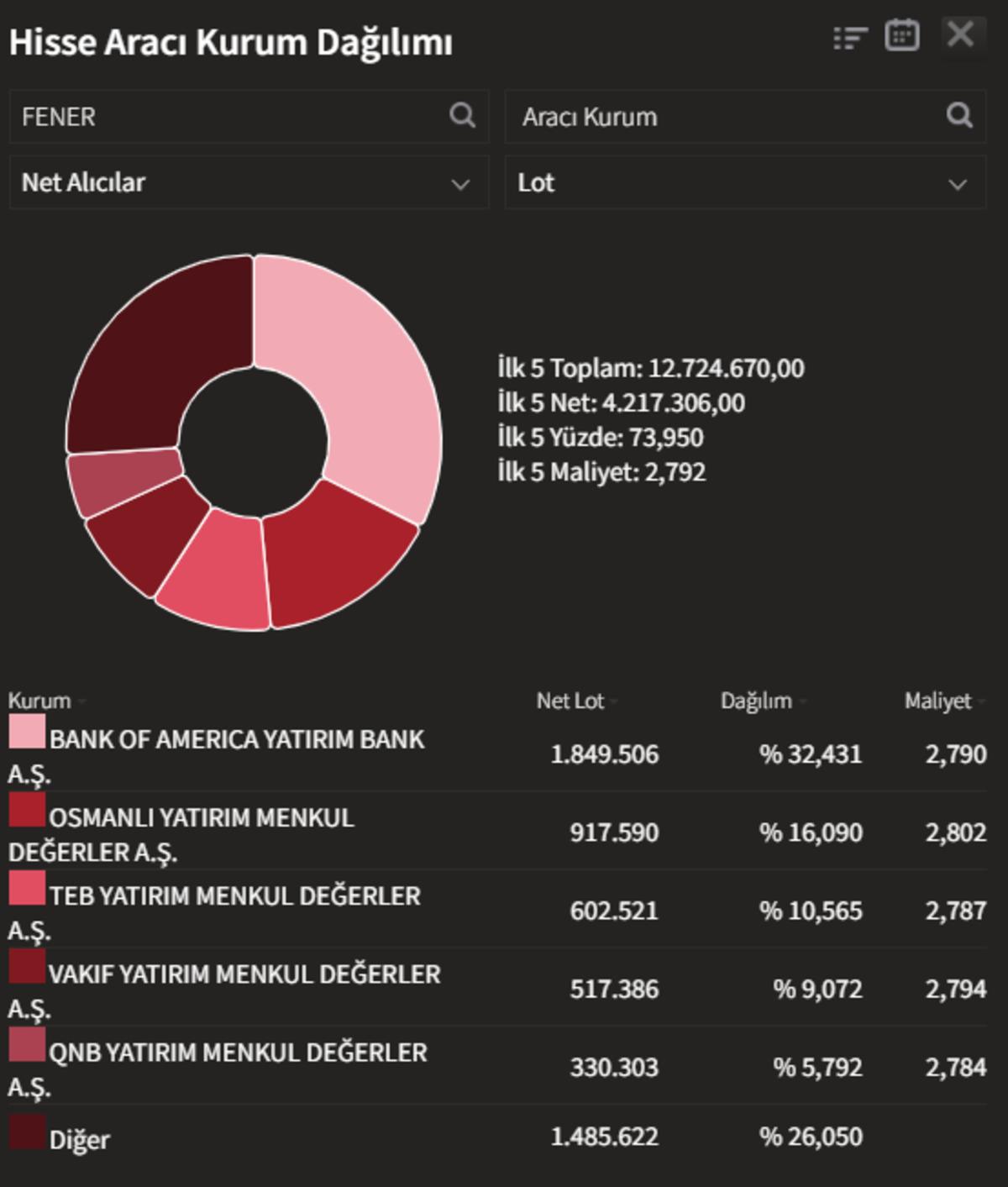
Task: Sort the table by the Maliyet arrow
Action: click(979, 701)
